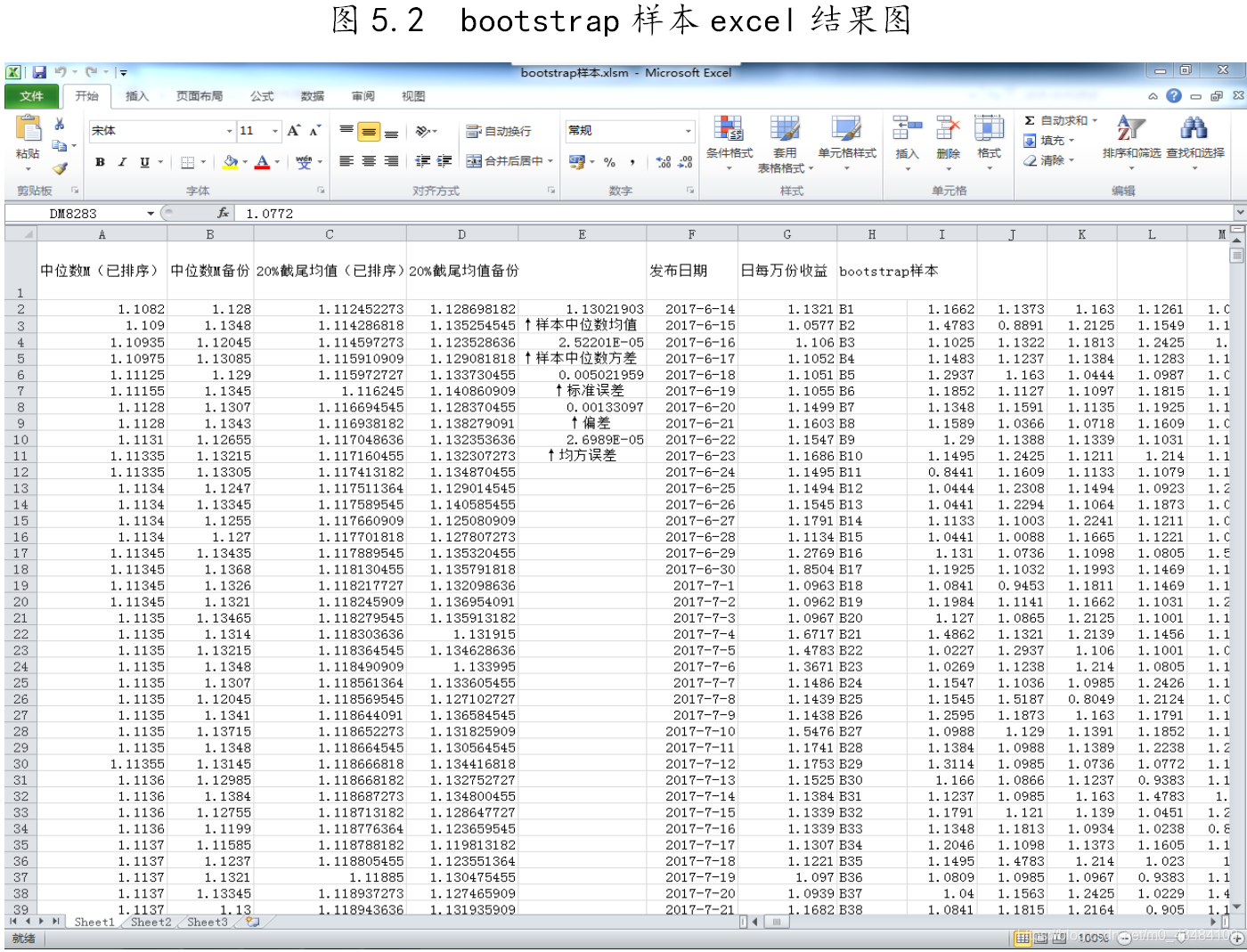This screenshot has height=952, width=1247.
Task: Open accounting number format icon
Action: coord(577,162)
